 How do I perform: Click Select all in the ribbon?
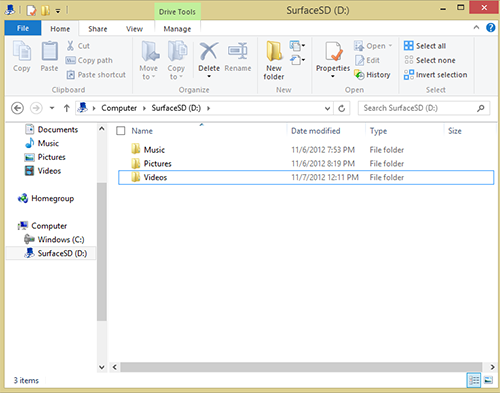pyautogui.click(x=425, y=46)
